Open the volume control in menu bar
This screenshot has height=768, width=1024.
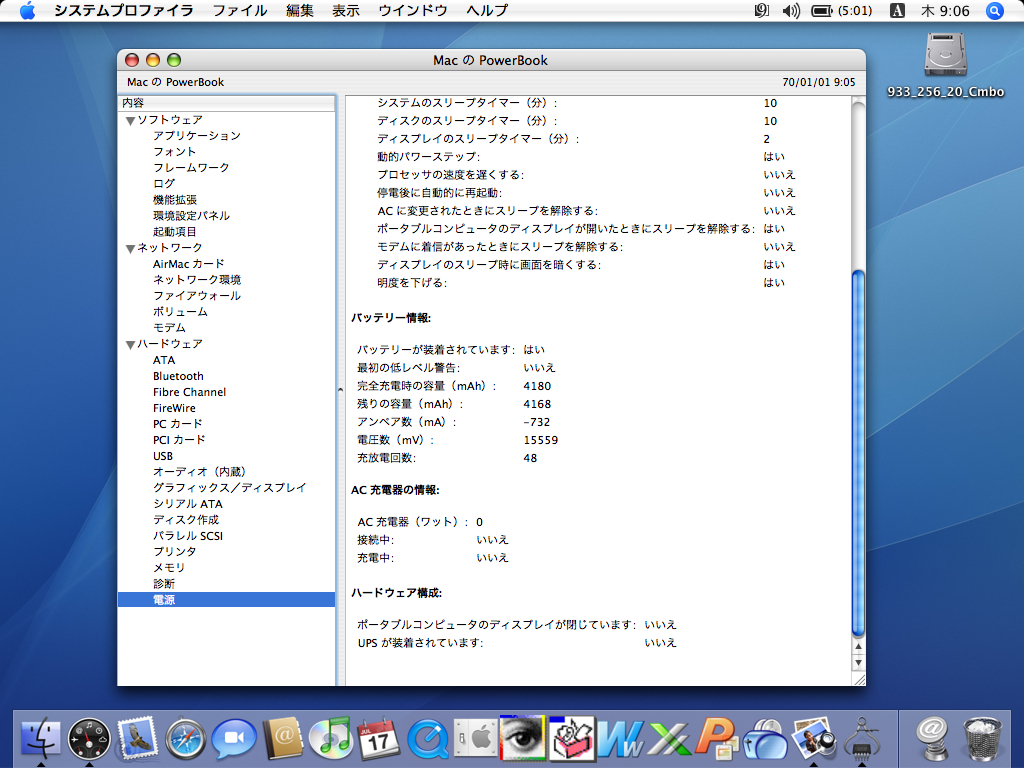[790, 11]
